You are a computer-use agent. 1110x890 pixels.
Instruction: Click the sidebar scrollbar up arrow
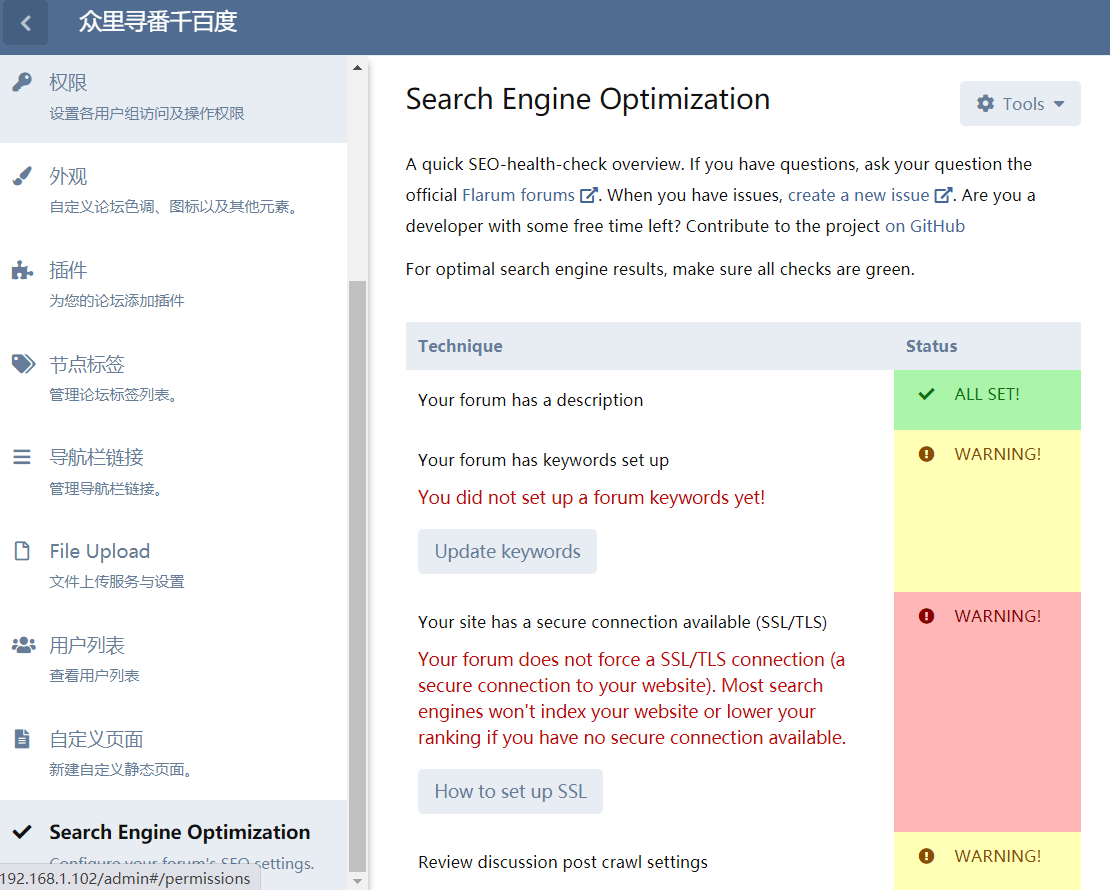(x=358, y=68)
